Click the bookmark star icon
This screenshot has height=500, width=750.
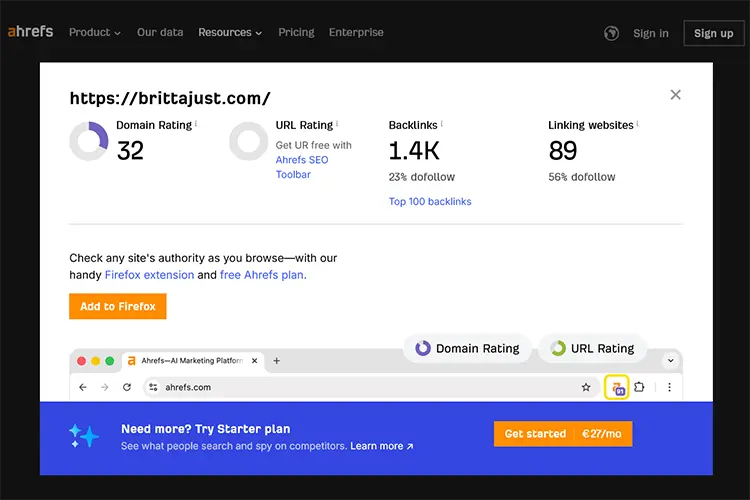[x=586, y=387]
